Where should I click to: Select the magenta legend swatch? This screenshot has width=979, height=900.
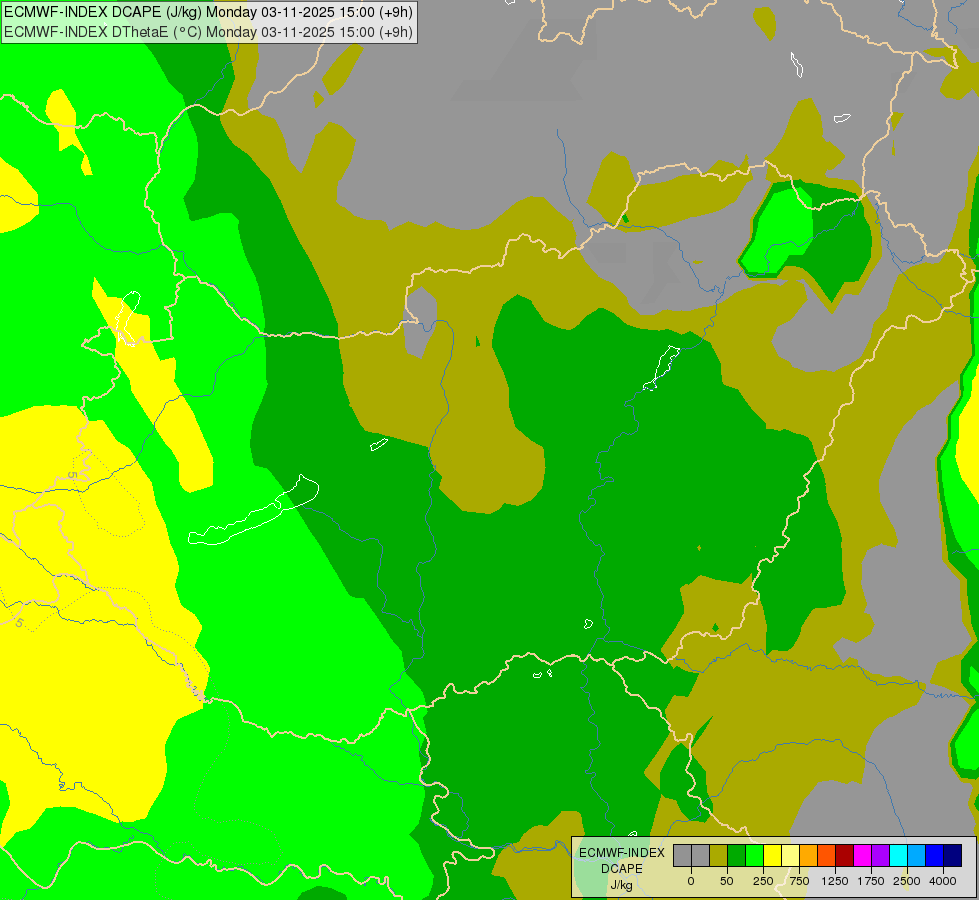click(863, 856)
